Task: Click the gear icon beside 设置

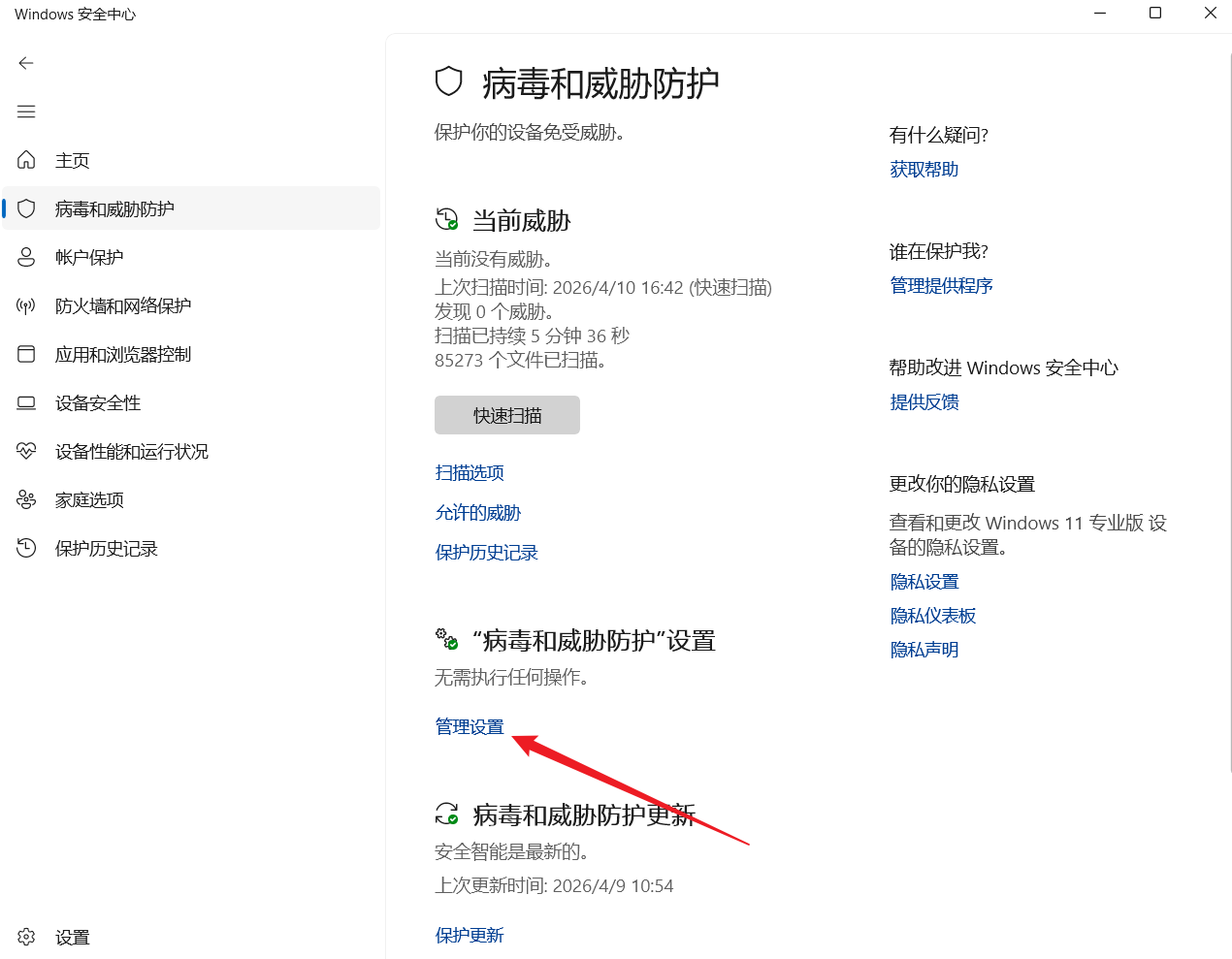Action: (x=26, y=937)
